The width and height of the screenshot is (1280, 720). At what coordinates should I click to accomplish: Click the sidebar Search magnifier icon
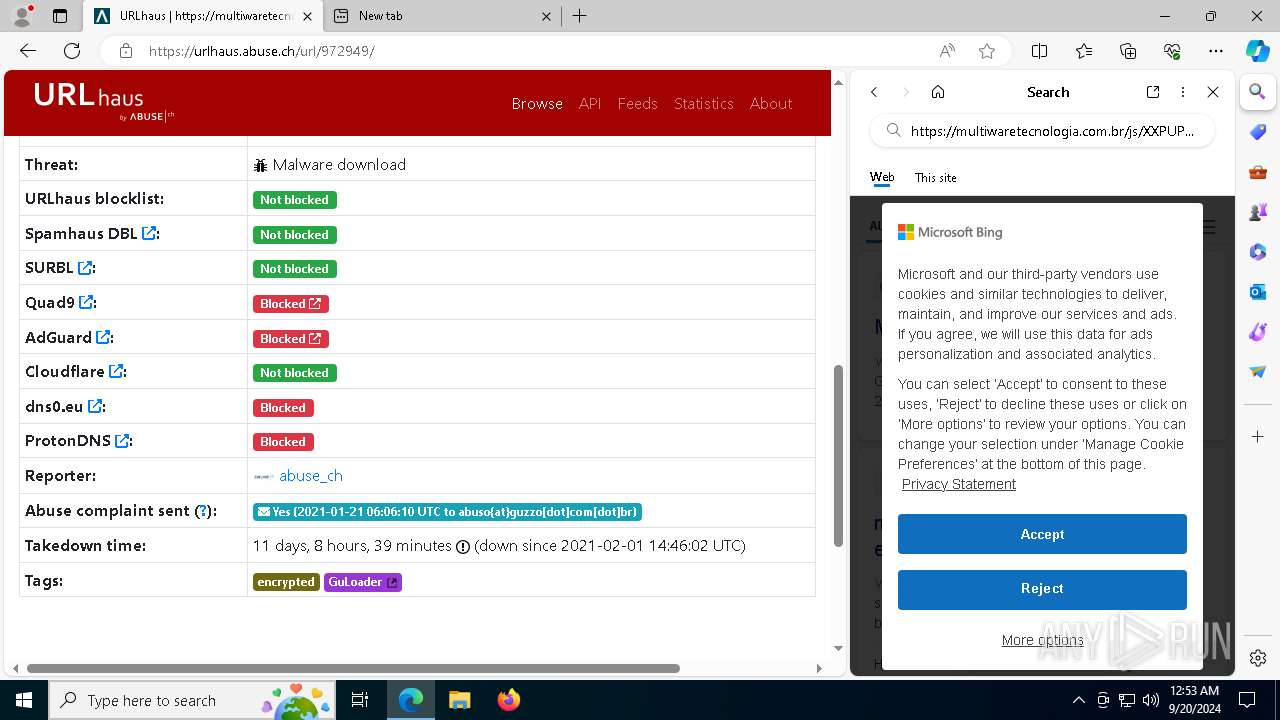point(1258,92)
